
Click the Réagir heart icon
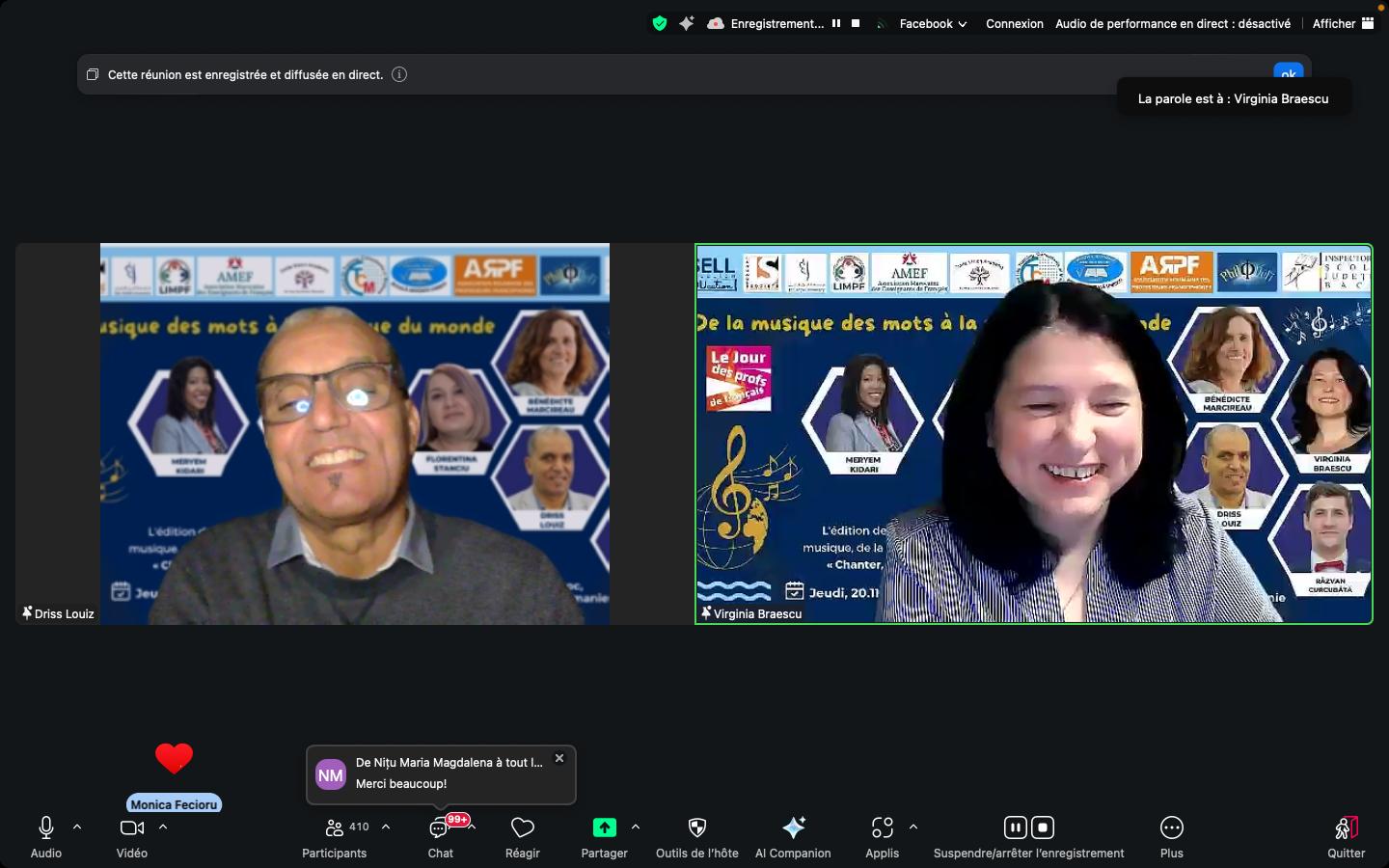click(x=522, y=828)
